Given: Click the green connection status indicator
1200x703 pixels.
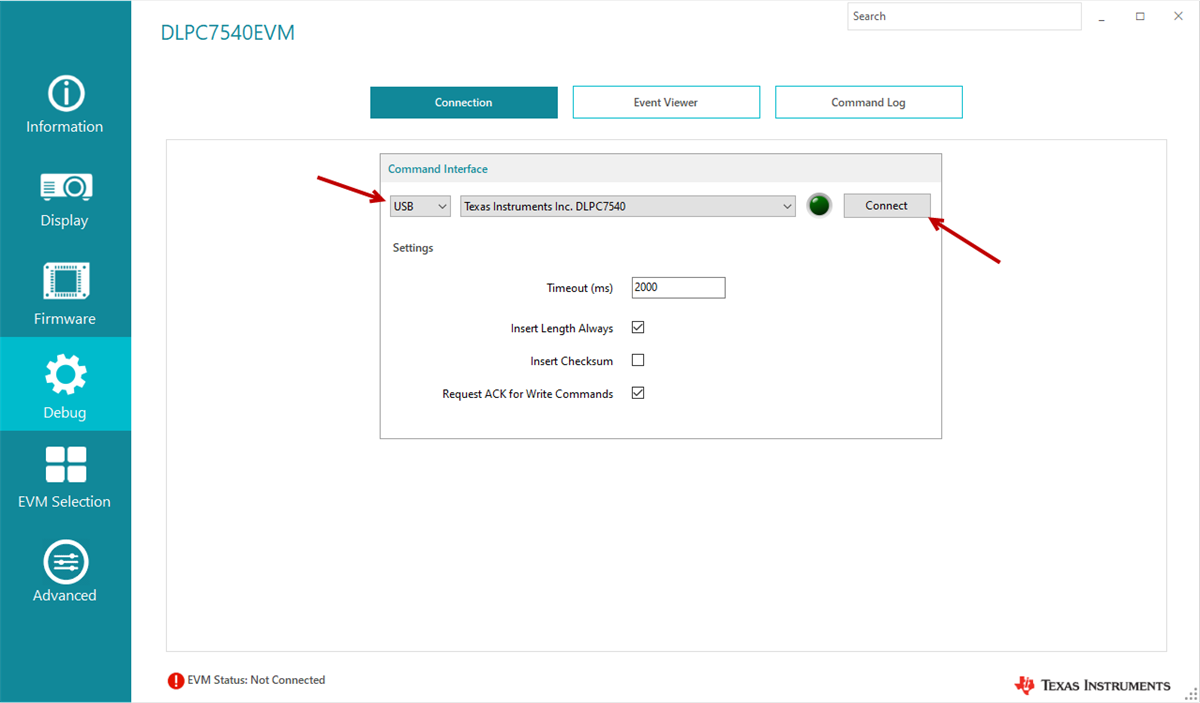Looking at the screenshot, I should [x=819, y=206].
